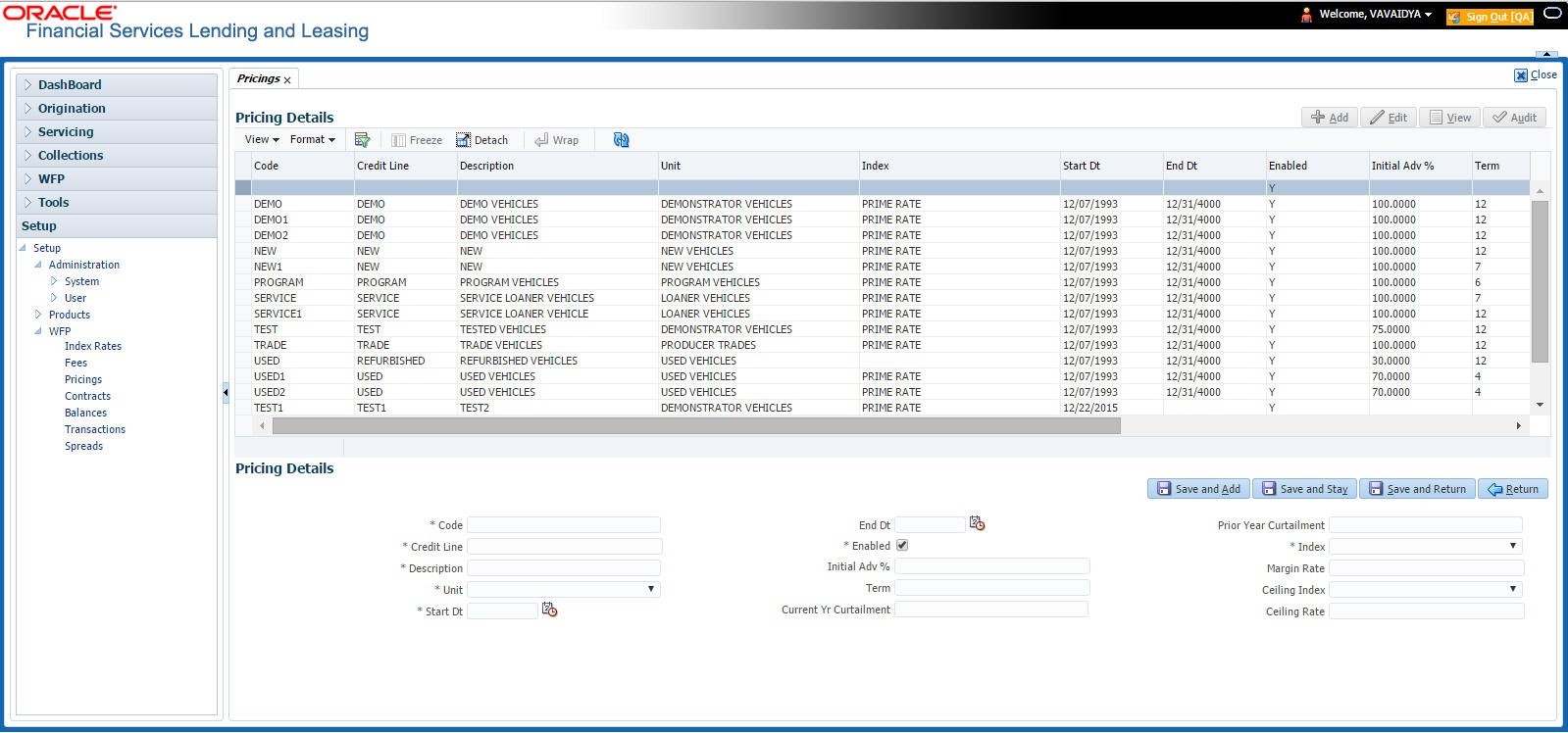Close the Pricings tab via its x
1568x733 pixels.
tap(287, 80)
